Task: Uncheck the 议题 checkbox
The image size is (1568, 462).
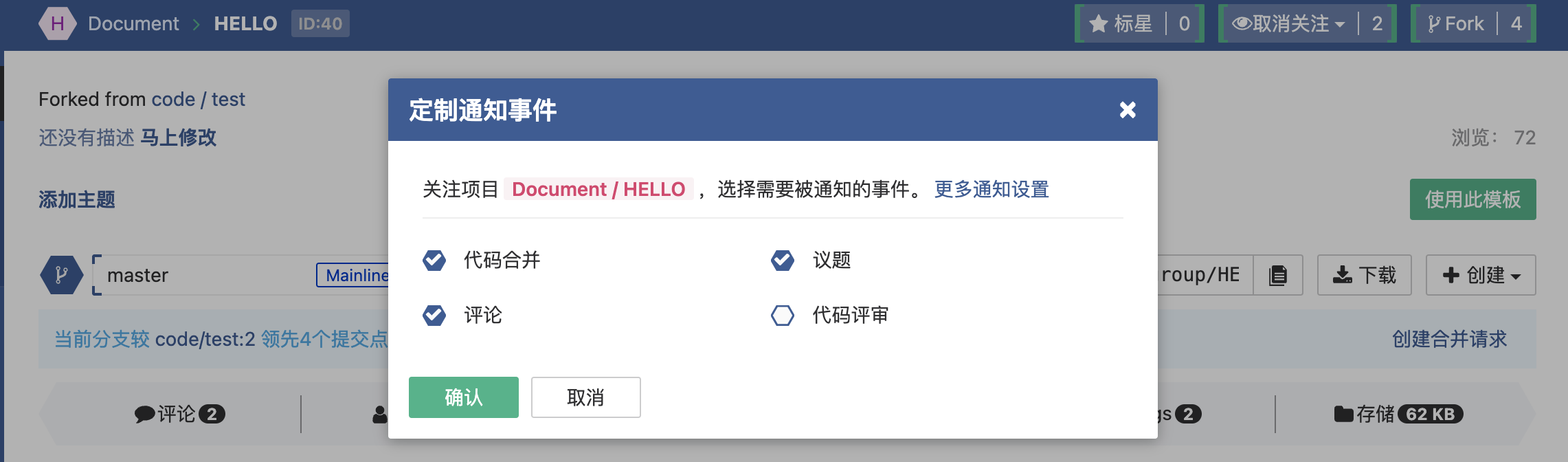Action: [783, 261]
